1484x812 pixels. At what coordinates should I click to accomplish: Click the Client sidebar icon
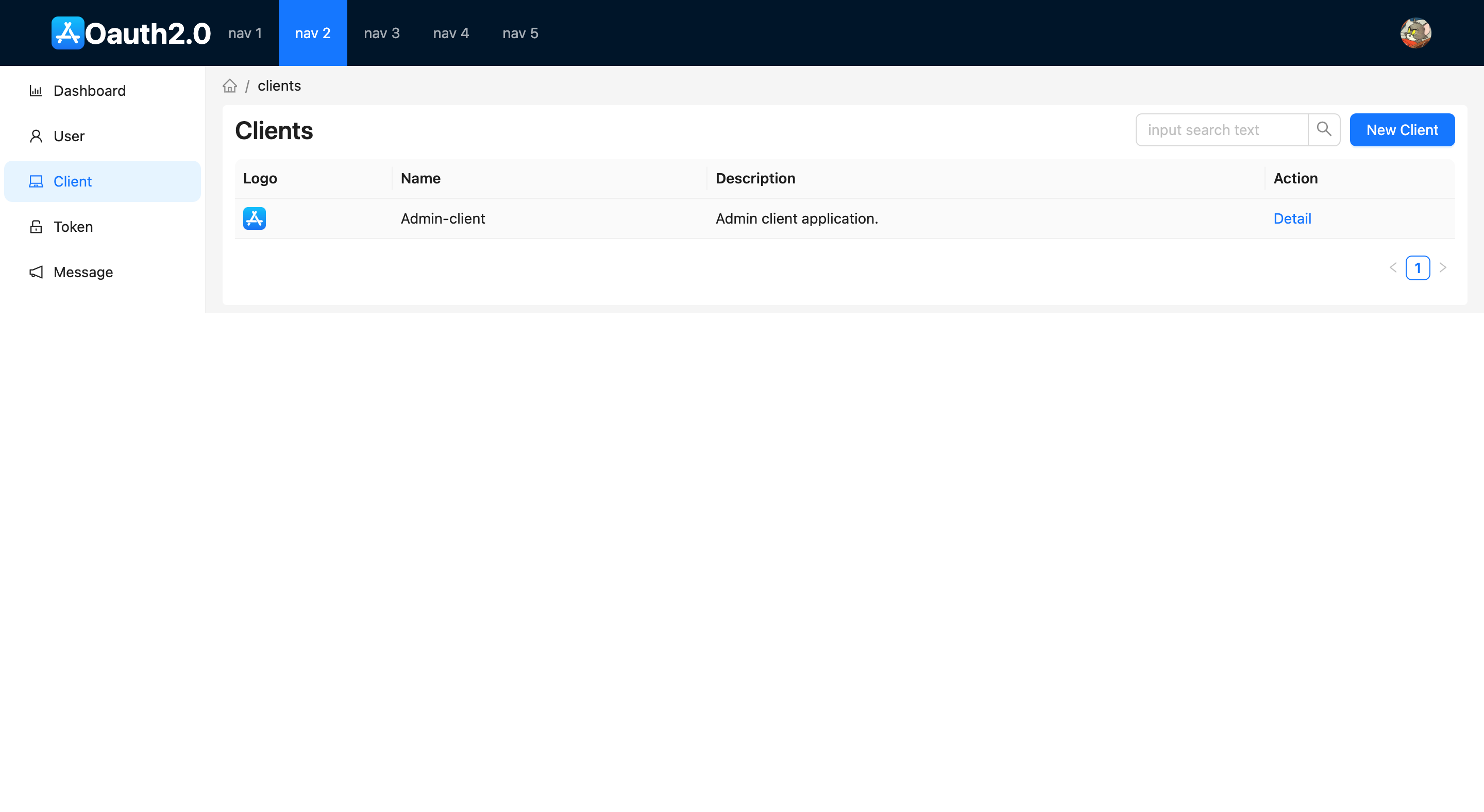point(36,181)
